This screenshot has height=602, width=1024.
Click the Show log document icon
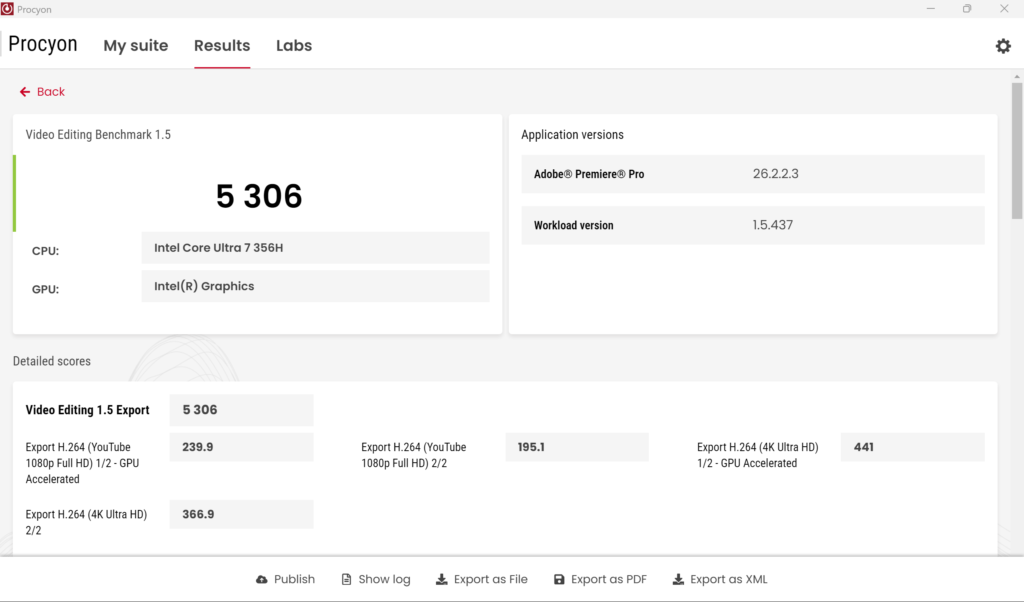click(347, 579)
